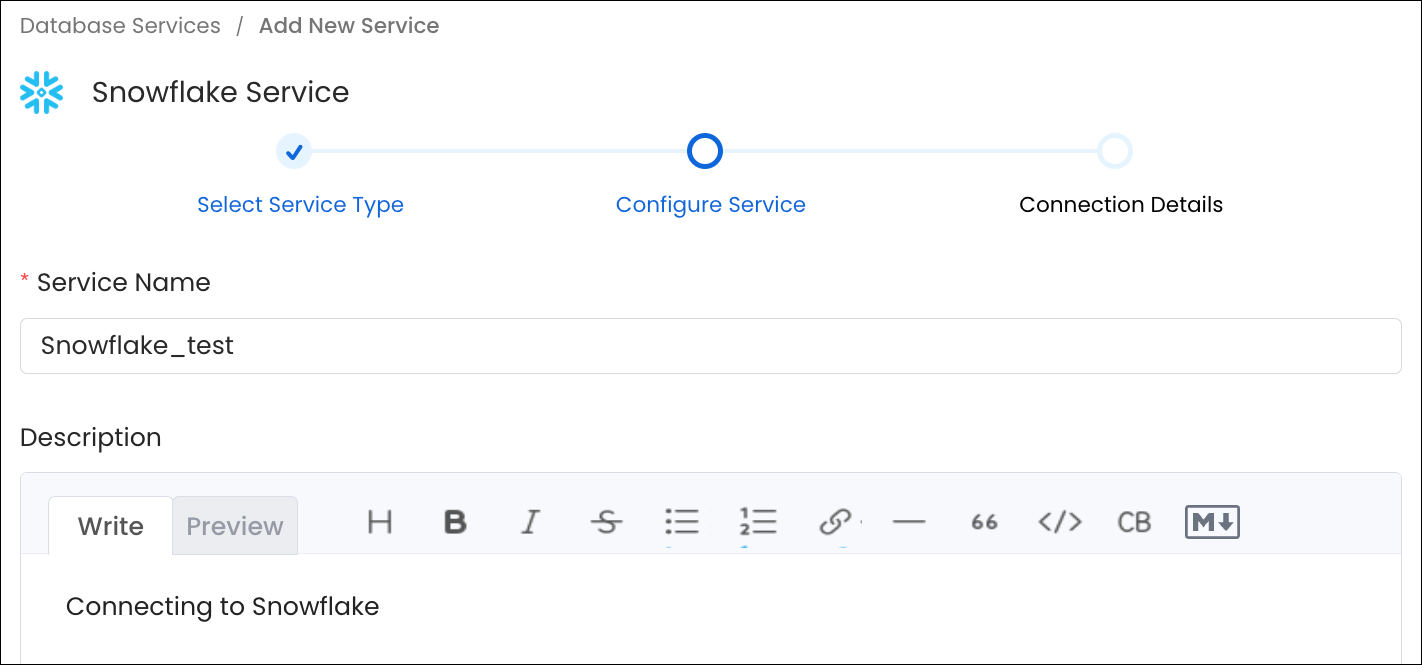Screen dimensions: 1422x665
Task: Insert a bulleted list
Action: point(683,521)
